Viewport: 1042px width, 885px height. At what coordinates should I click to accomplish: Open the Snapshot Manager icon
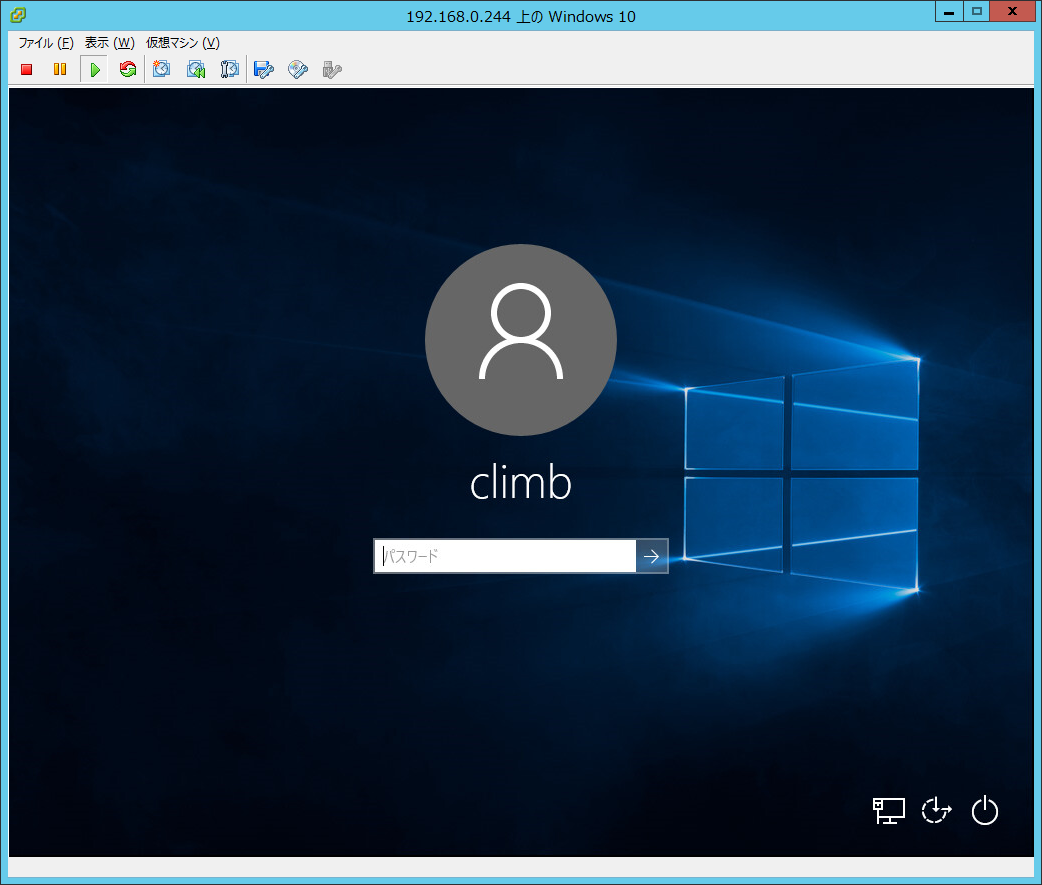(229, 69)
